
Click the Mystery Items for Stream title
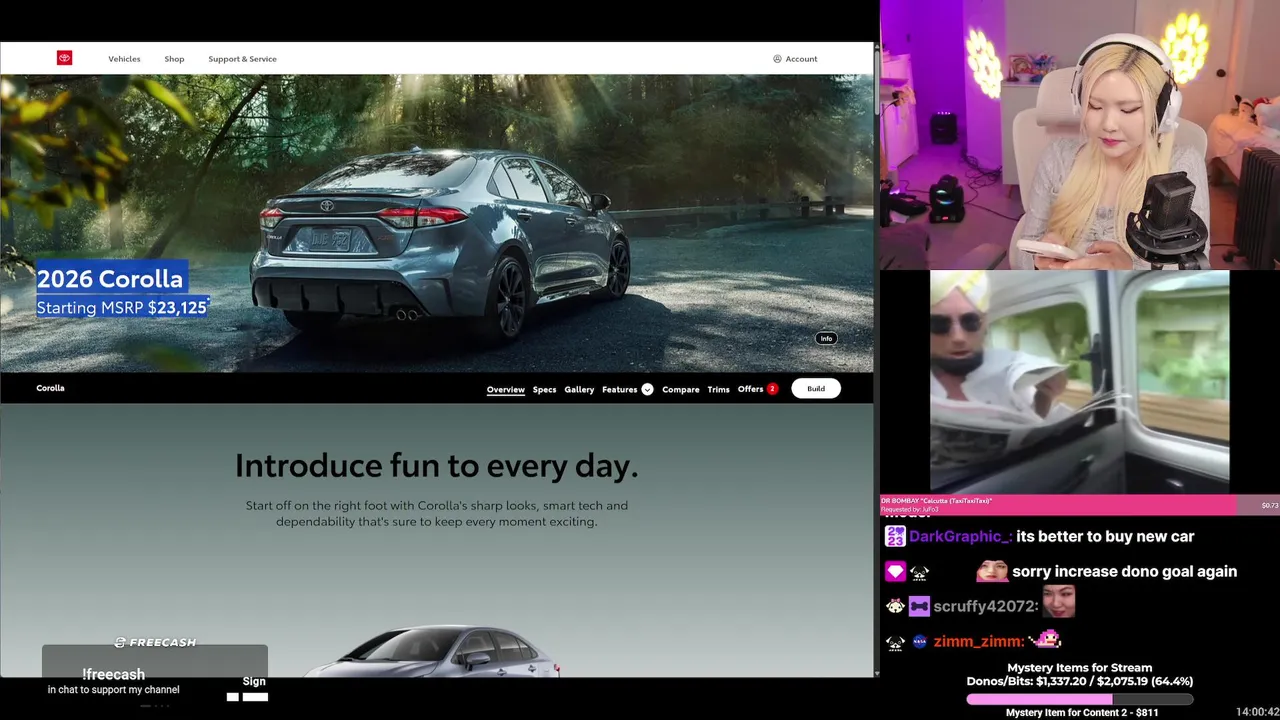[x=1079, y=667]
